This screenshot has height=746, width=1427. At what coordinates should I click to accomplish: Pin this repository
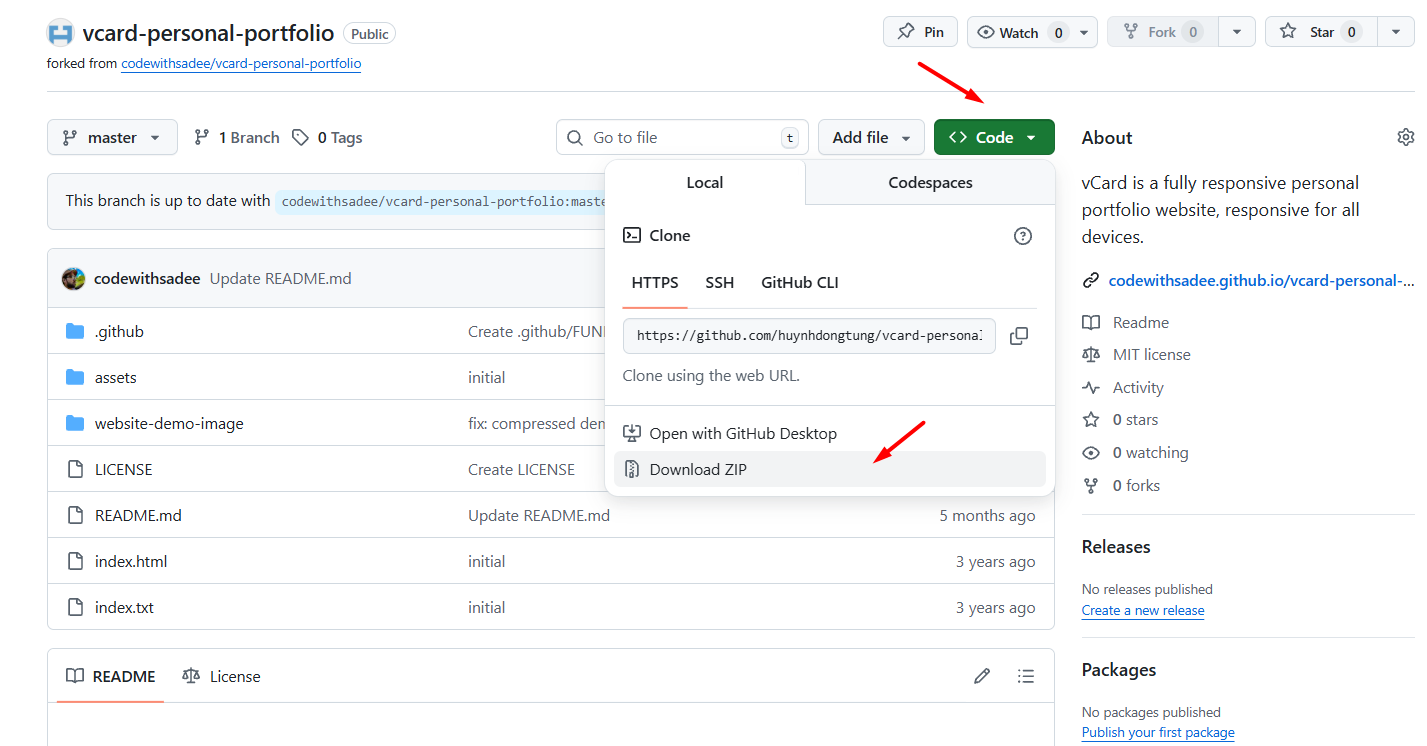919,31
